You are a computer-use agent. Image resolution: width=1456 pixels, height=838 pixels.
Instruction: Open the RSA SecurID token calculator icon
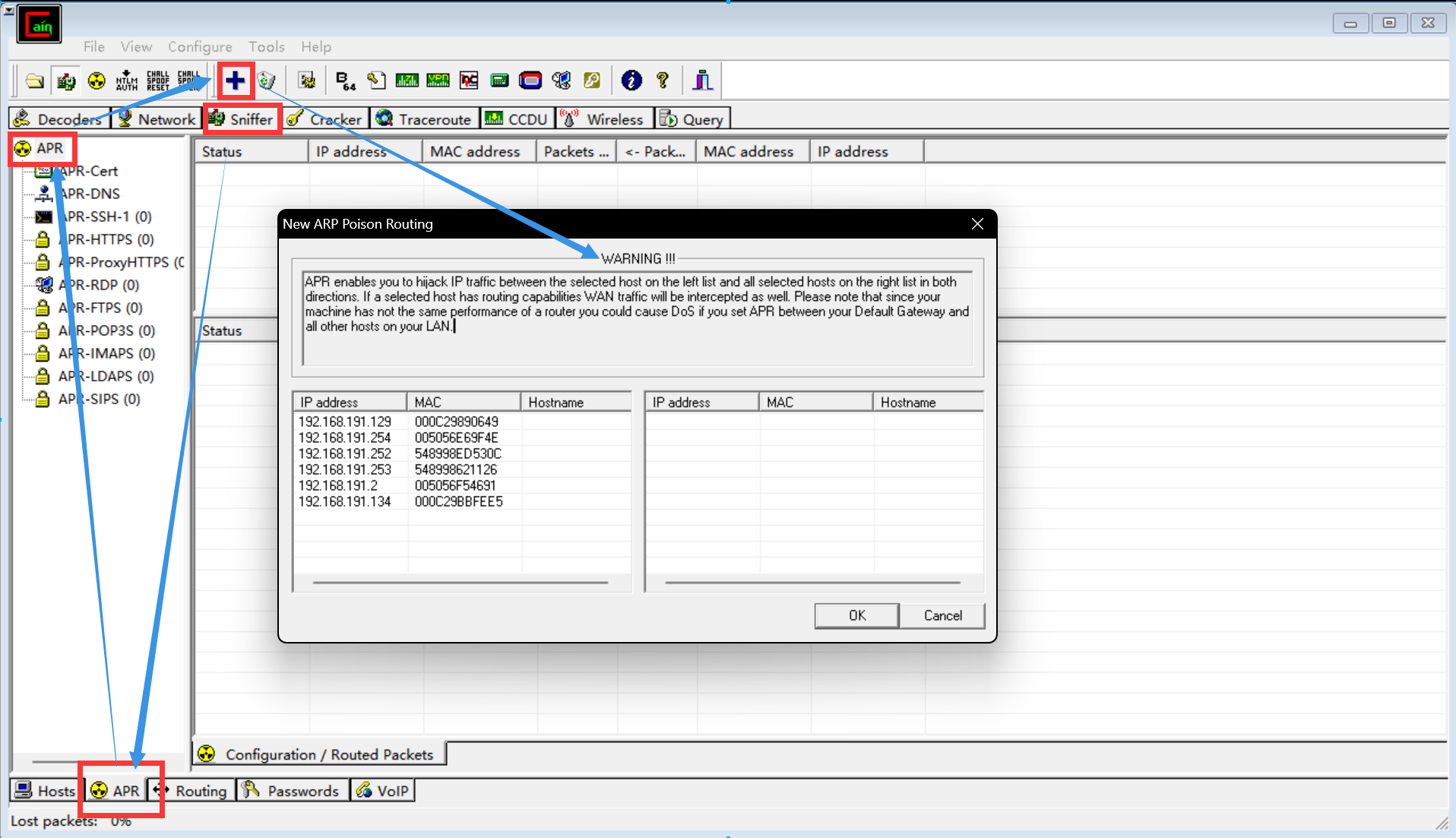530,81
